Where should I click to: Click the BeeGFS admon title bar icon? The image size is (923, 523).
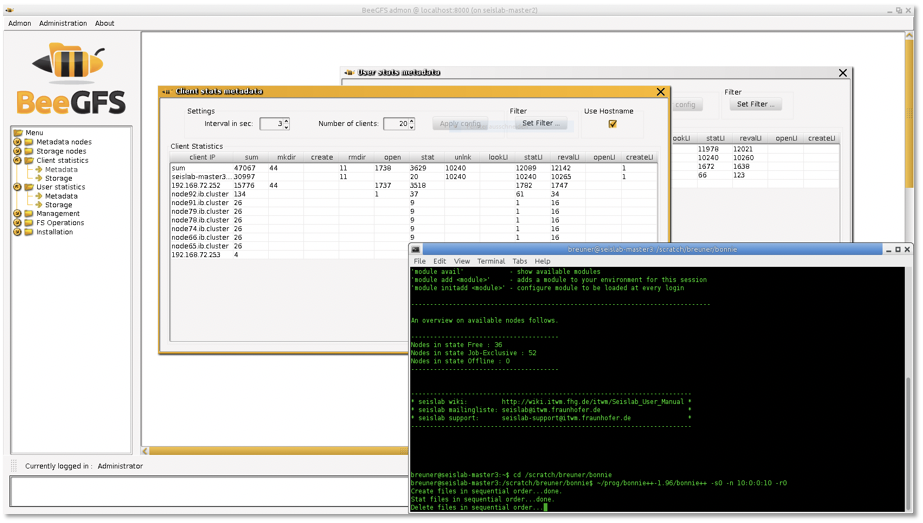9,10
